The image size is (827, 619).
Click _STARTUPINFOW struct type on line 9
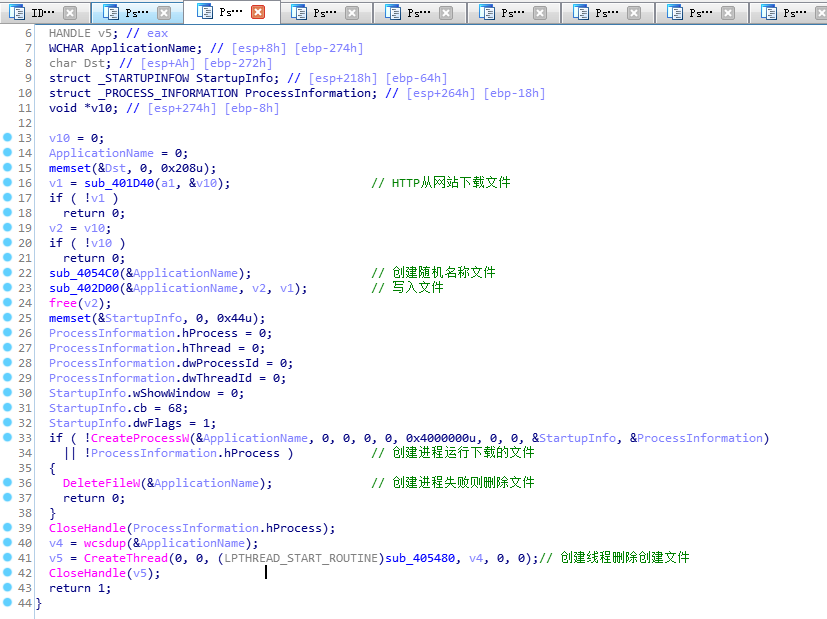point(143,79)
